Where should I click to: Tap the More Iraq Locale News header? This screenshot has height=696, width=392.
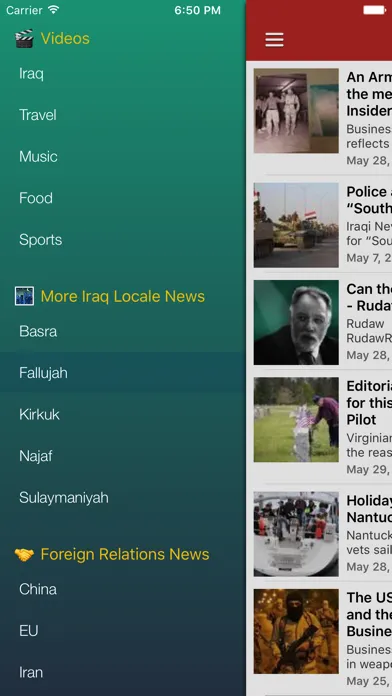[x=123, y=296]
